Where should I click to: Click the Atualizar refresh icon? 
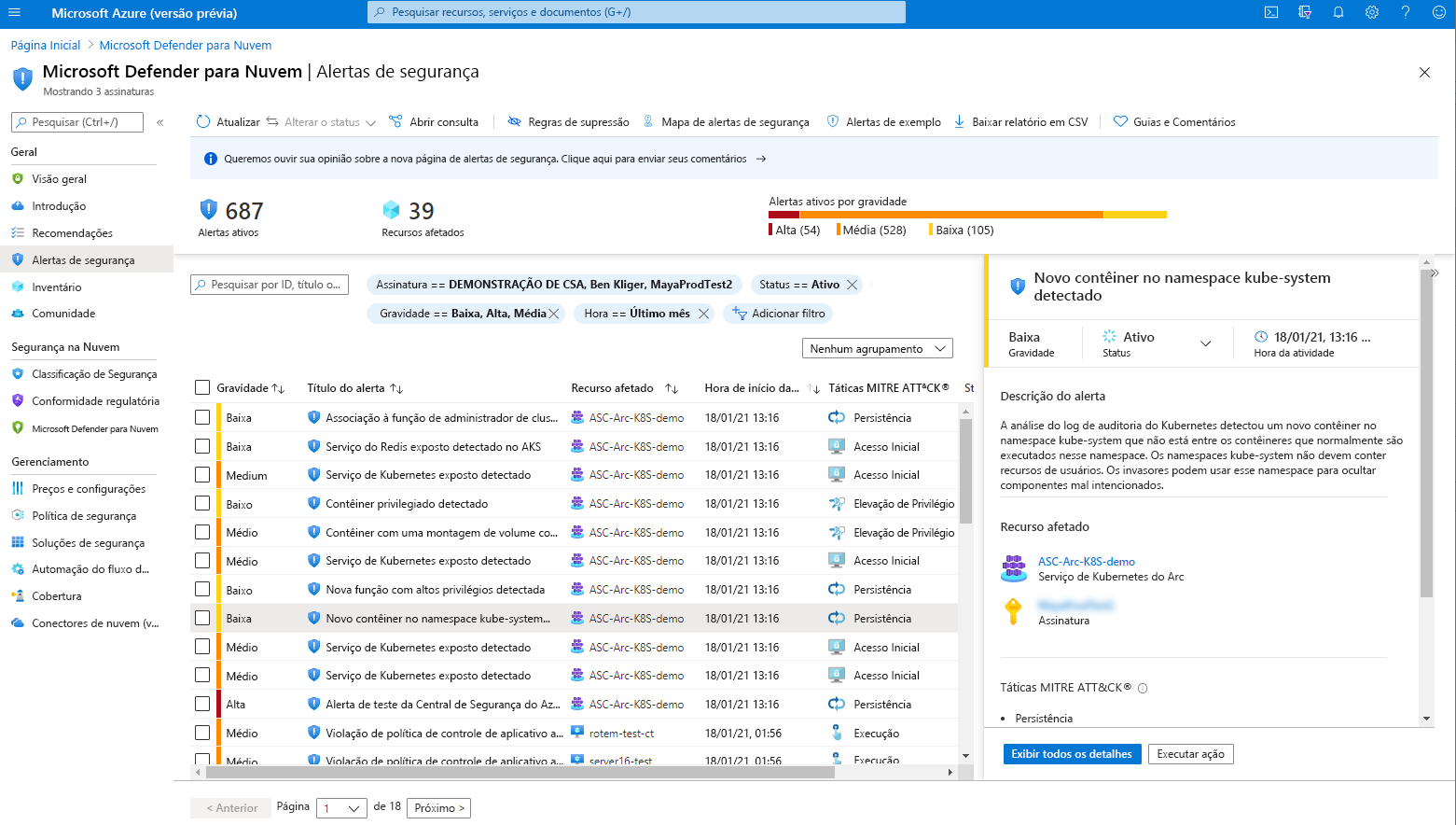click(203, 121)
